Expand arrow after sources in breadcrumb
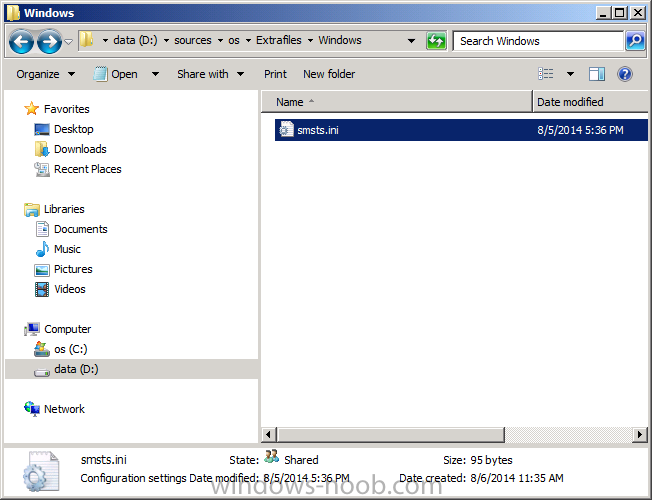This screenshot has width=652, height=500. click(220, 41)
